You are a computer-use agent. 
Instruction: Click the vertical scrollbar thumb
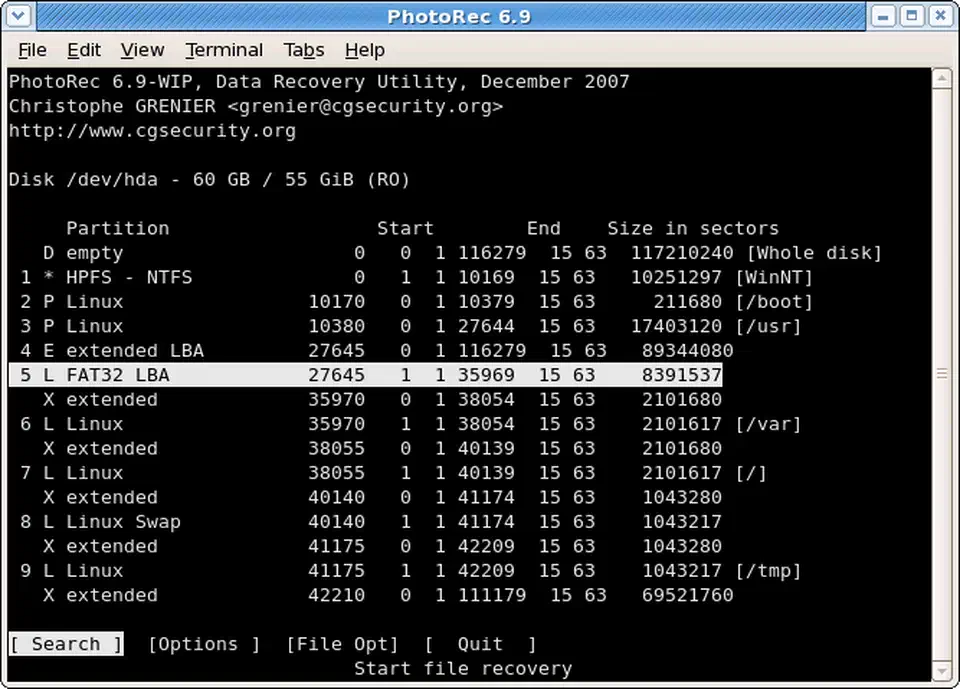[x=941, y=375]
